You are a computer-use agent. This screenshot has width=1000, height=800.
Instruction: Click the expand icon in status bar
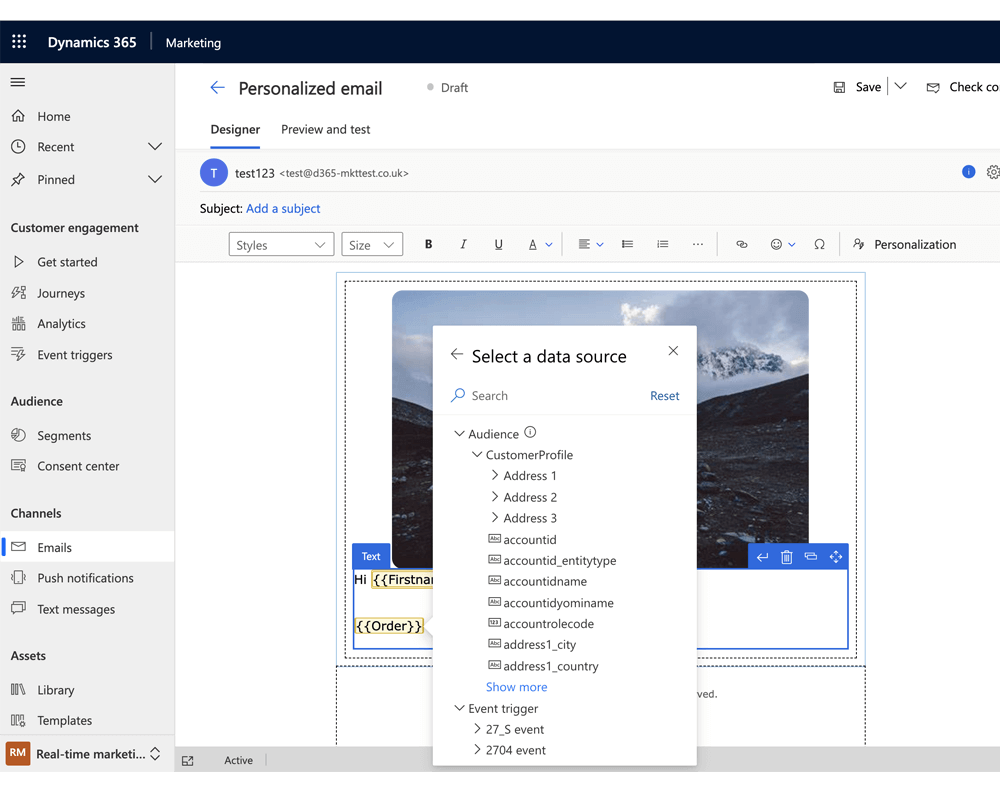pyautogui.click(x=188, y=760)
